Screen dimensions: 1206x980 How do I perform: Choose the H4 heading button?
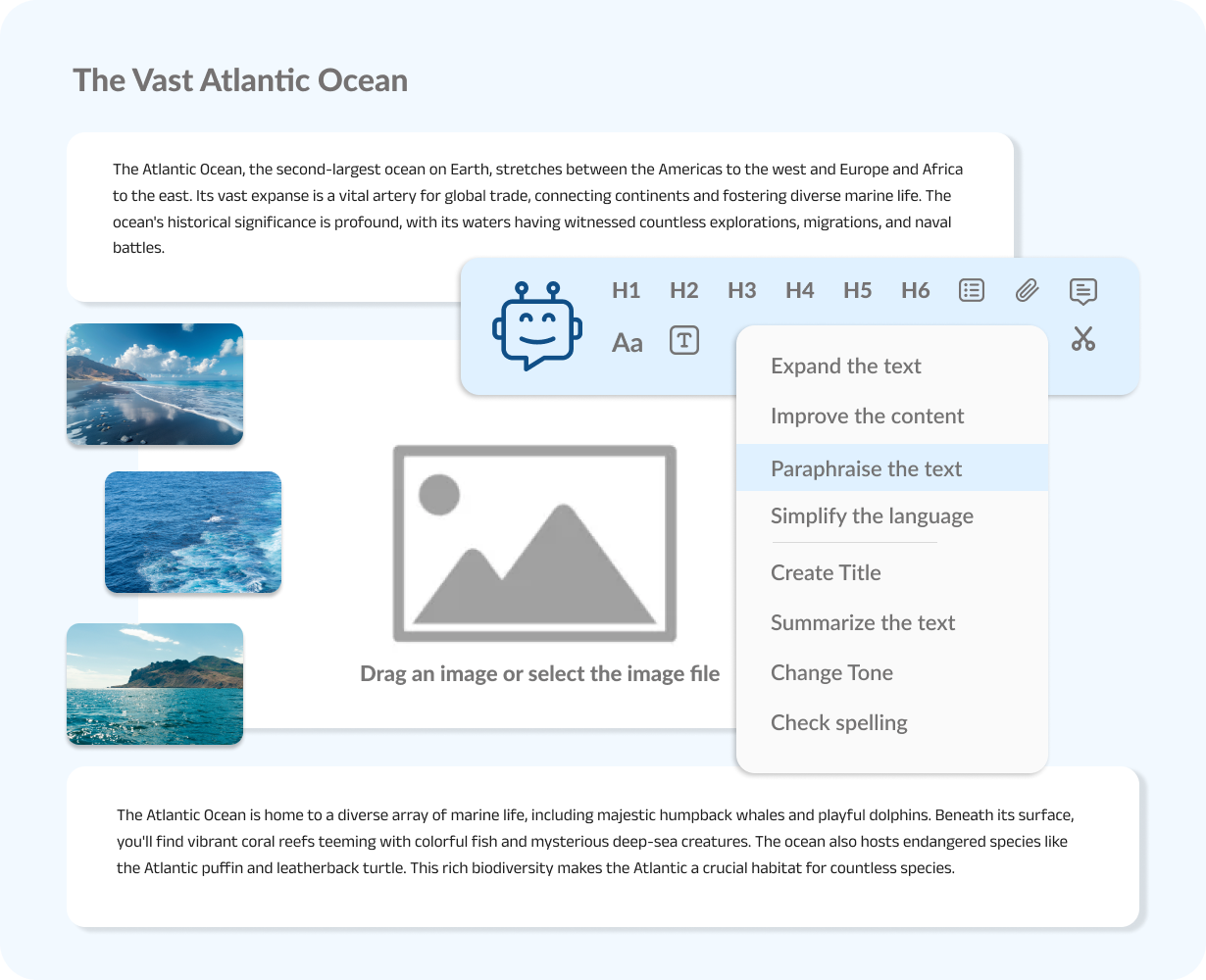click(x=799, y=290)
